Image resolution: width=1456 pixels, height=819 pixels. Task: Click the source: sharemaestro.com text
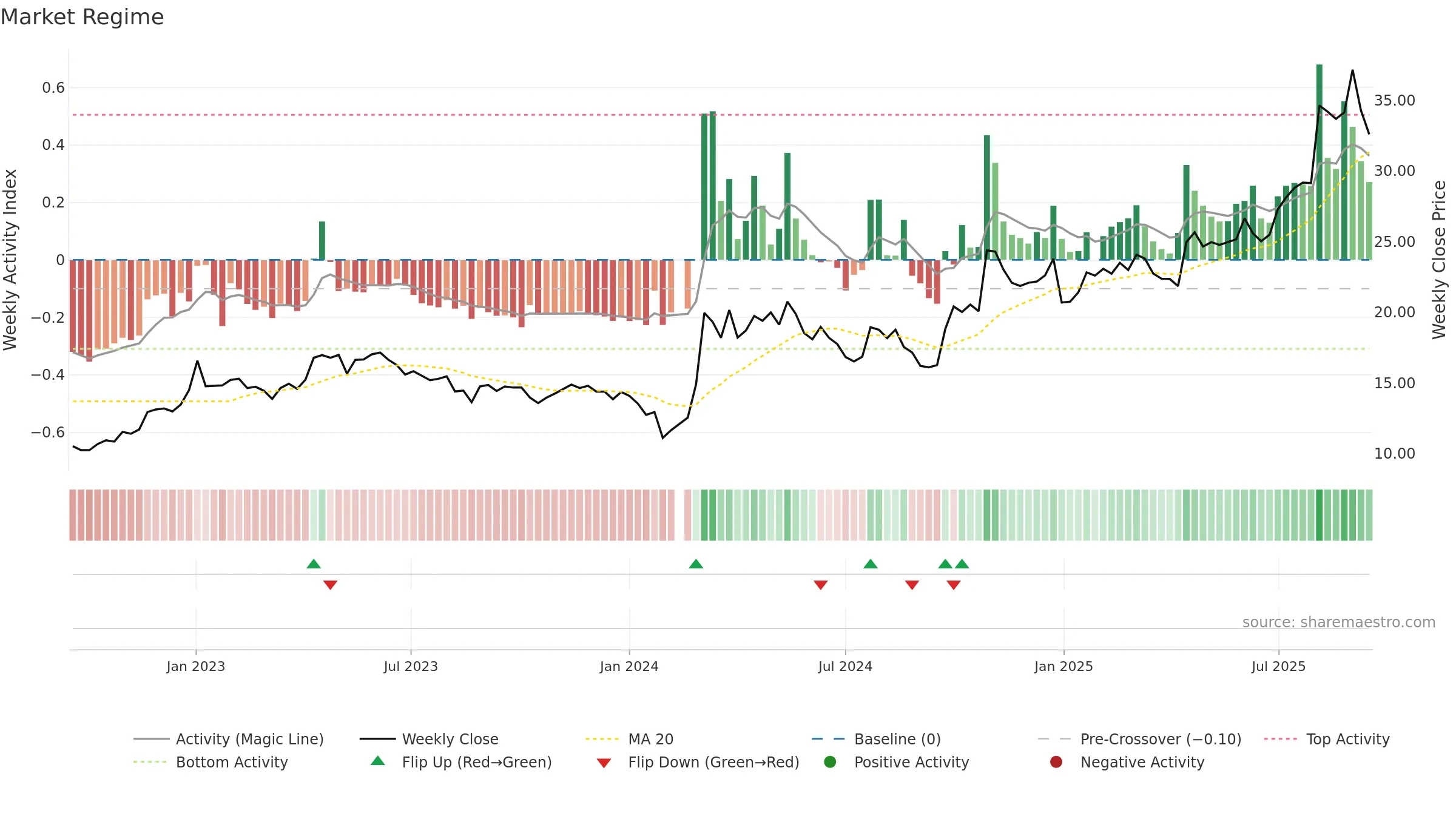(x=1339, y=622)
